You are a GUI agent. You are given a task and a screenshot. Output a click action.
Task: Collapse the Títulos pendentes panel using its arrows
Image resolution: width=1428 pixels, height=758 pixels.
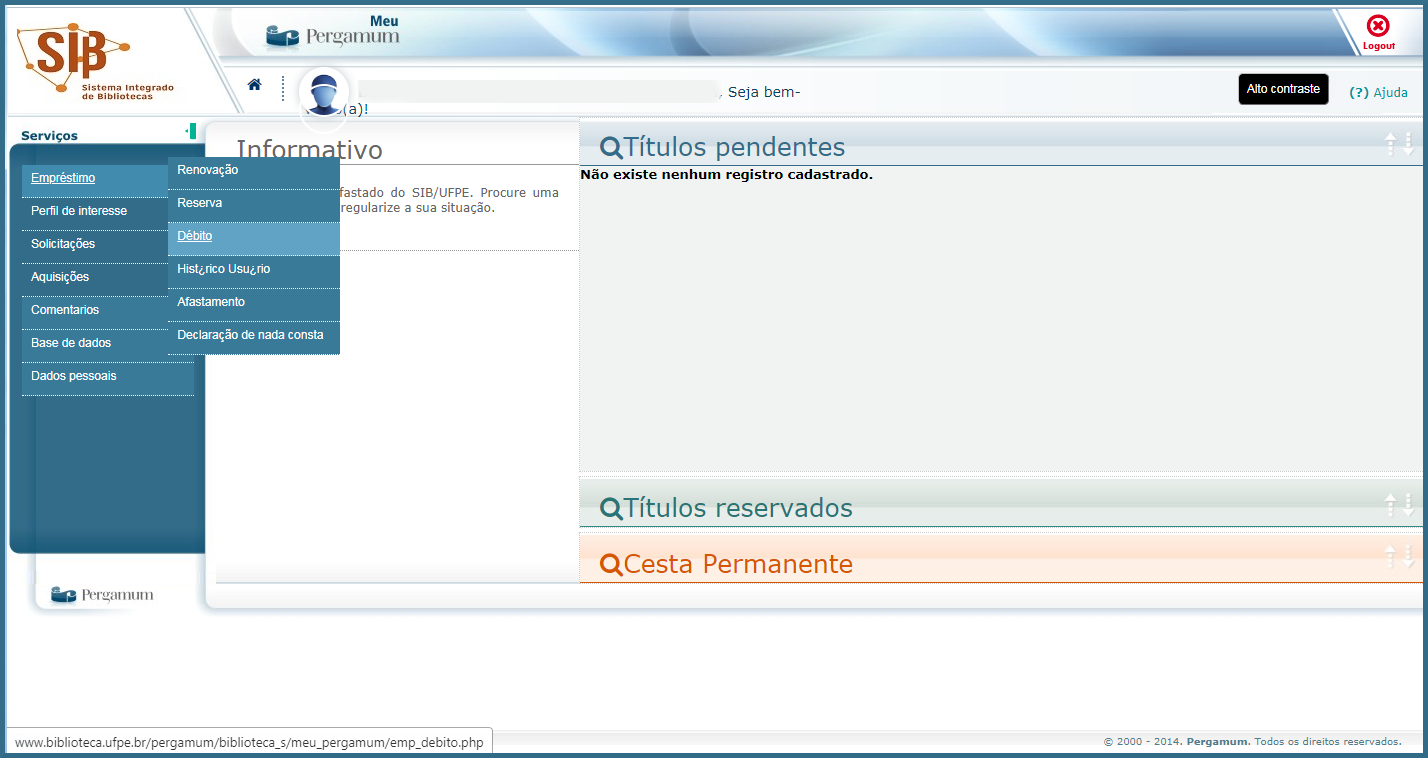pos(1398,145)
